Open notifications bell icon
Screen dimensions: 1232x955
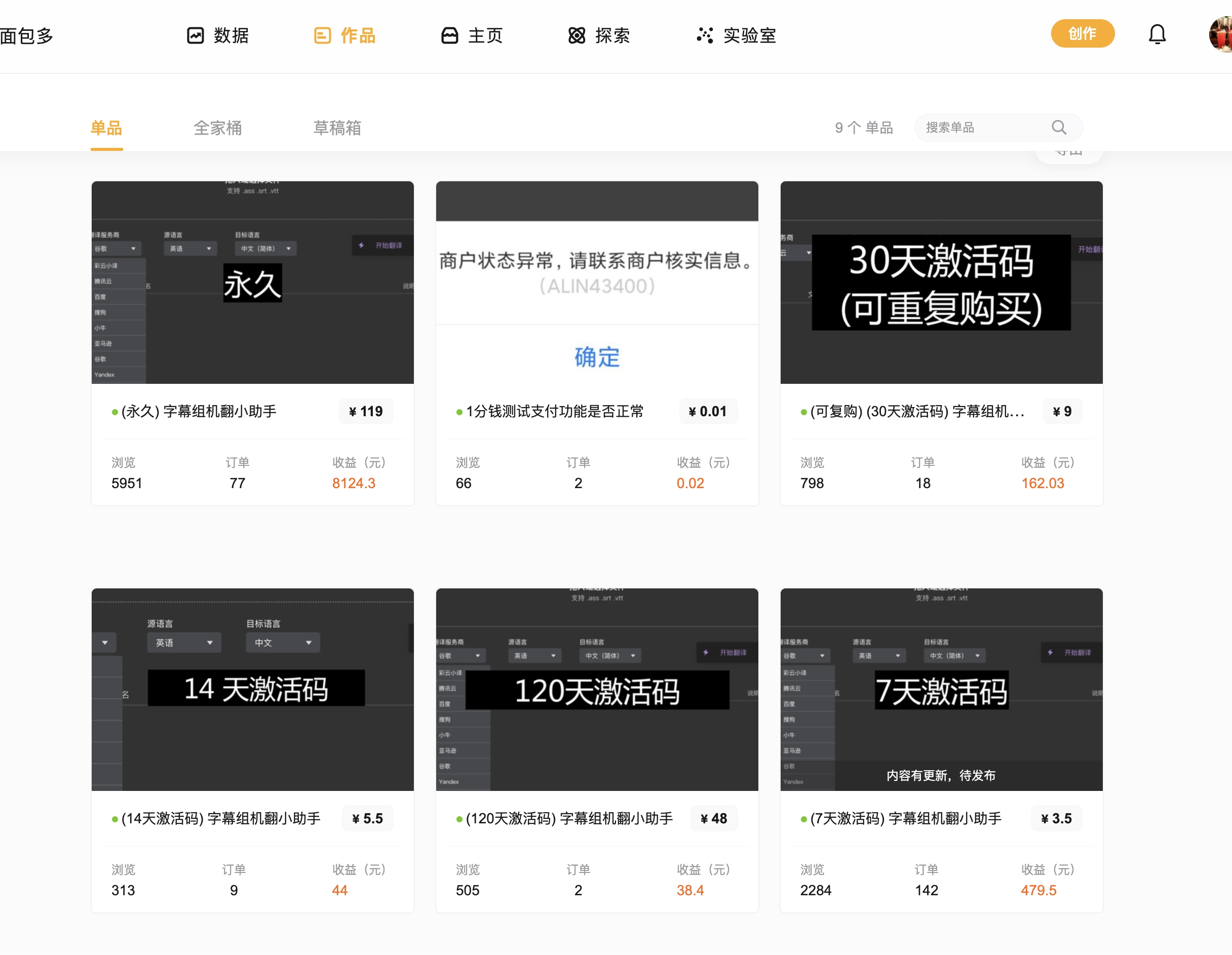(1157, 34)
